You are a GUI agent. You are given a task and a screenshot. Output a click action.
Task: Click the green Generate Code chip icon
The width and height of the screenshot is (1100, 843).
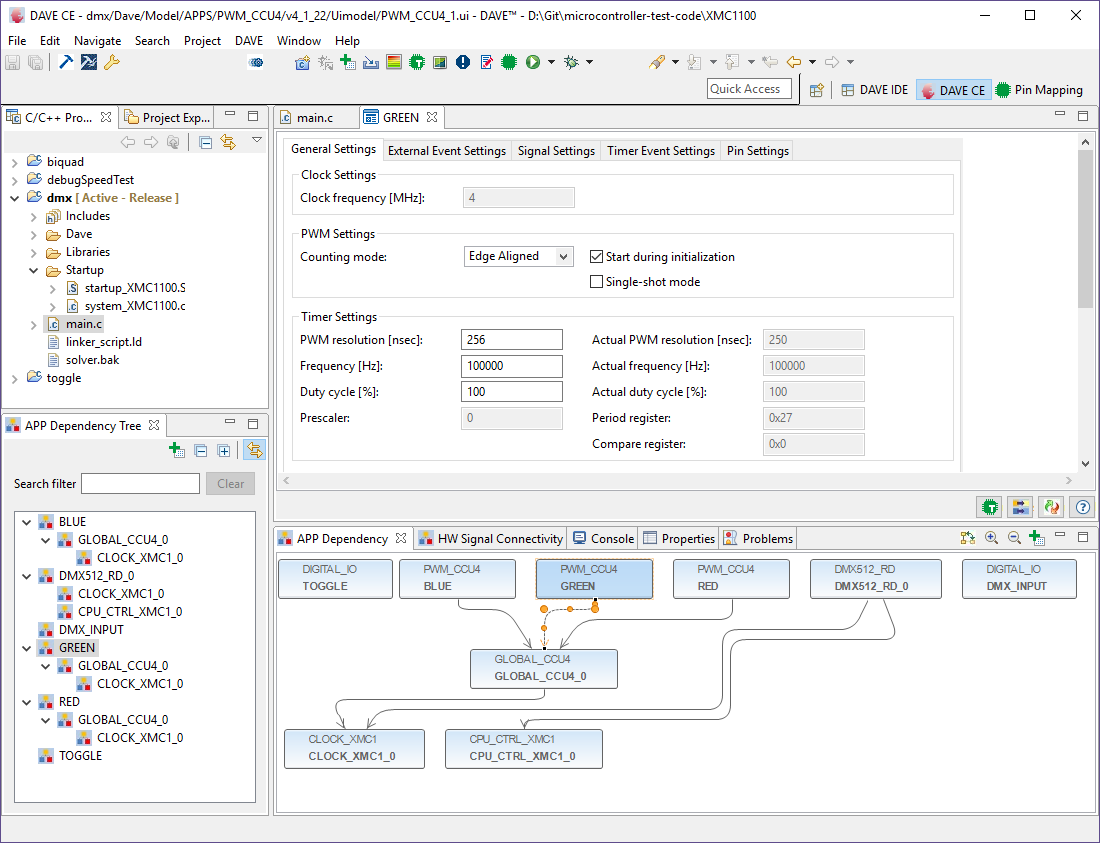point(416,62)
